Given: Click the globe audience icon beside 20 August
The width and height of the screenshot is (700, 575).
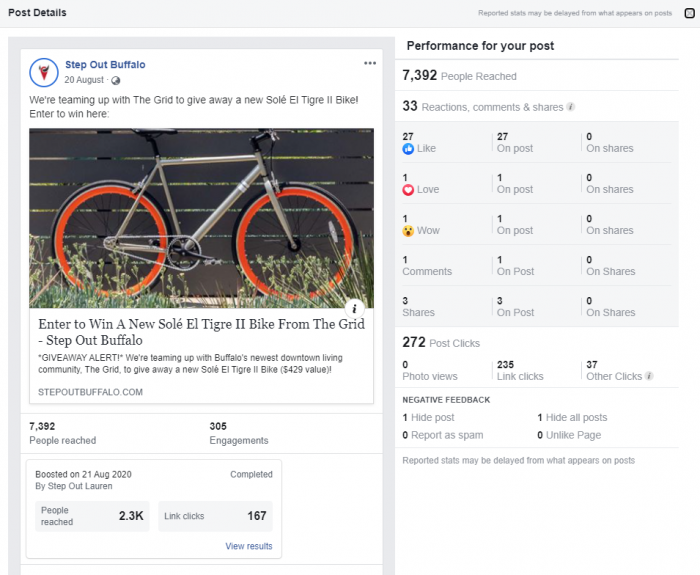Looking at the screenshot, I should click(116, 80).
